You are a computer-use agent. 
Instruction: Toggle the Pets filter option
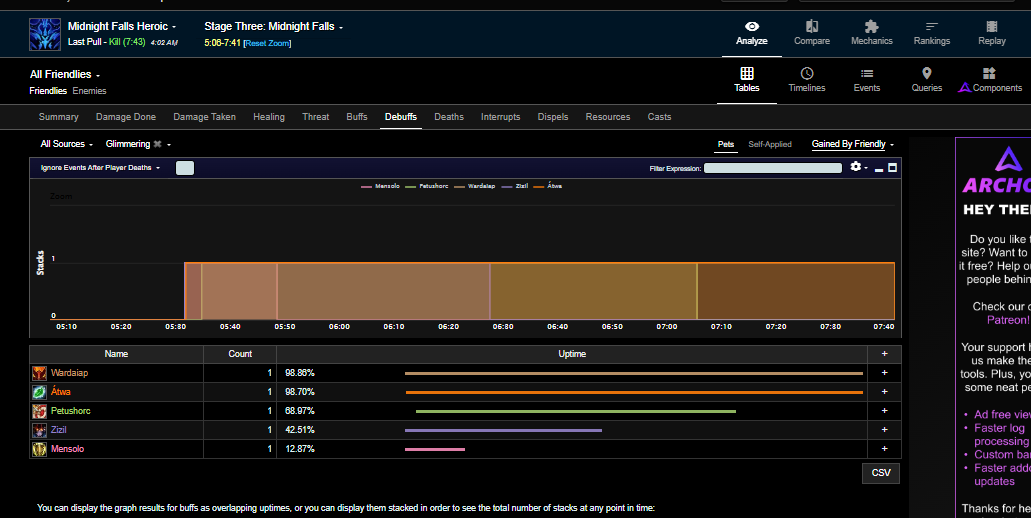(x=725, y=145)
